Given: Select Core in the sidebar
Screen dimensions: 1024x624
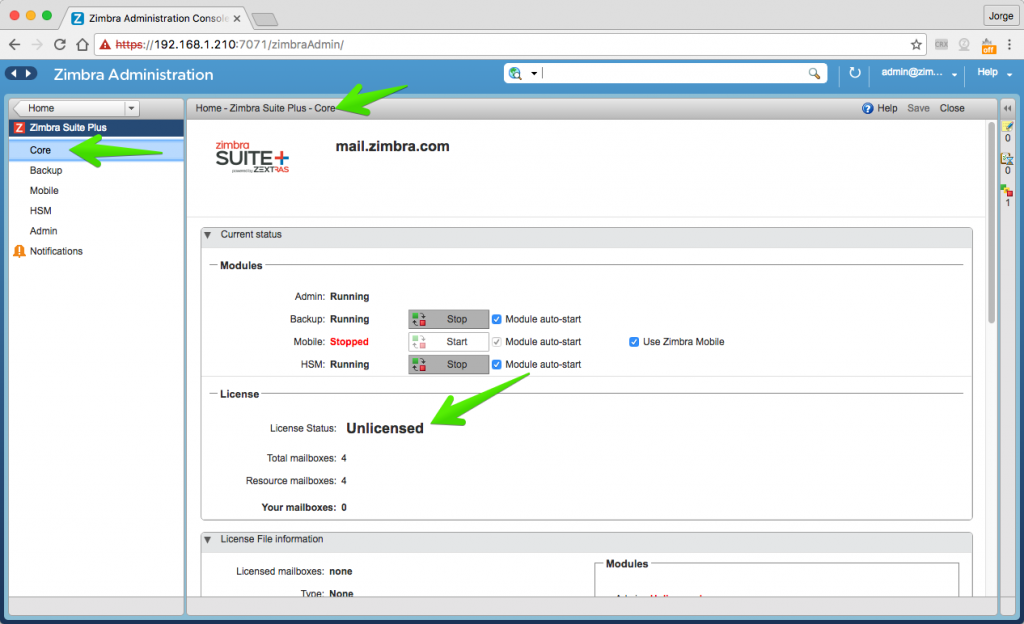Looking at the screenshot, I should tap(96, 150).
